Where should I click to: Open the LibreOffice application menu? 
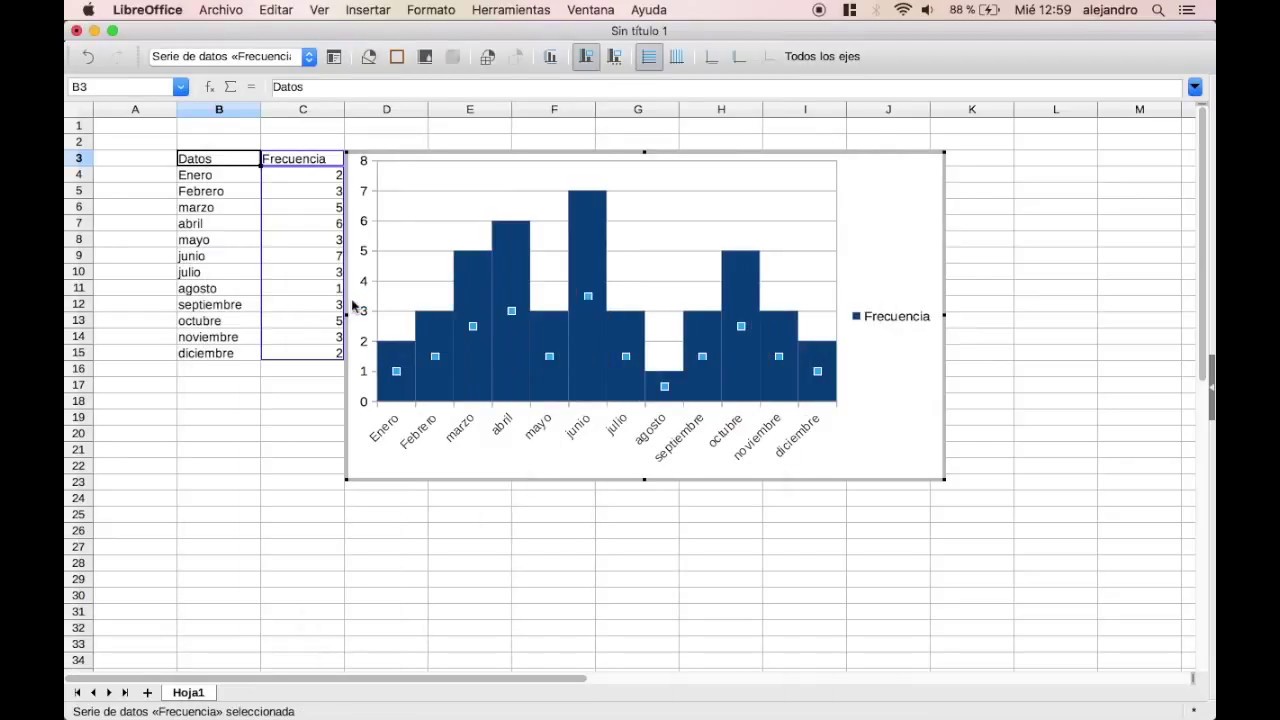tap(148, 10)
